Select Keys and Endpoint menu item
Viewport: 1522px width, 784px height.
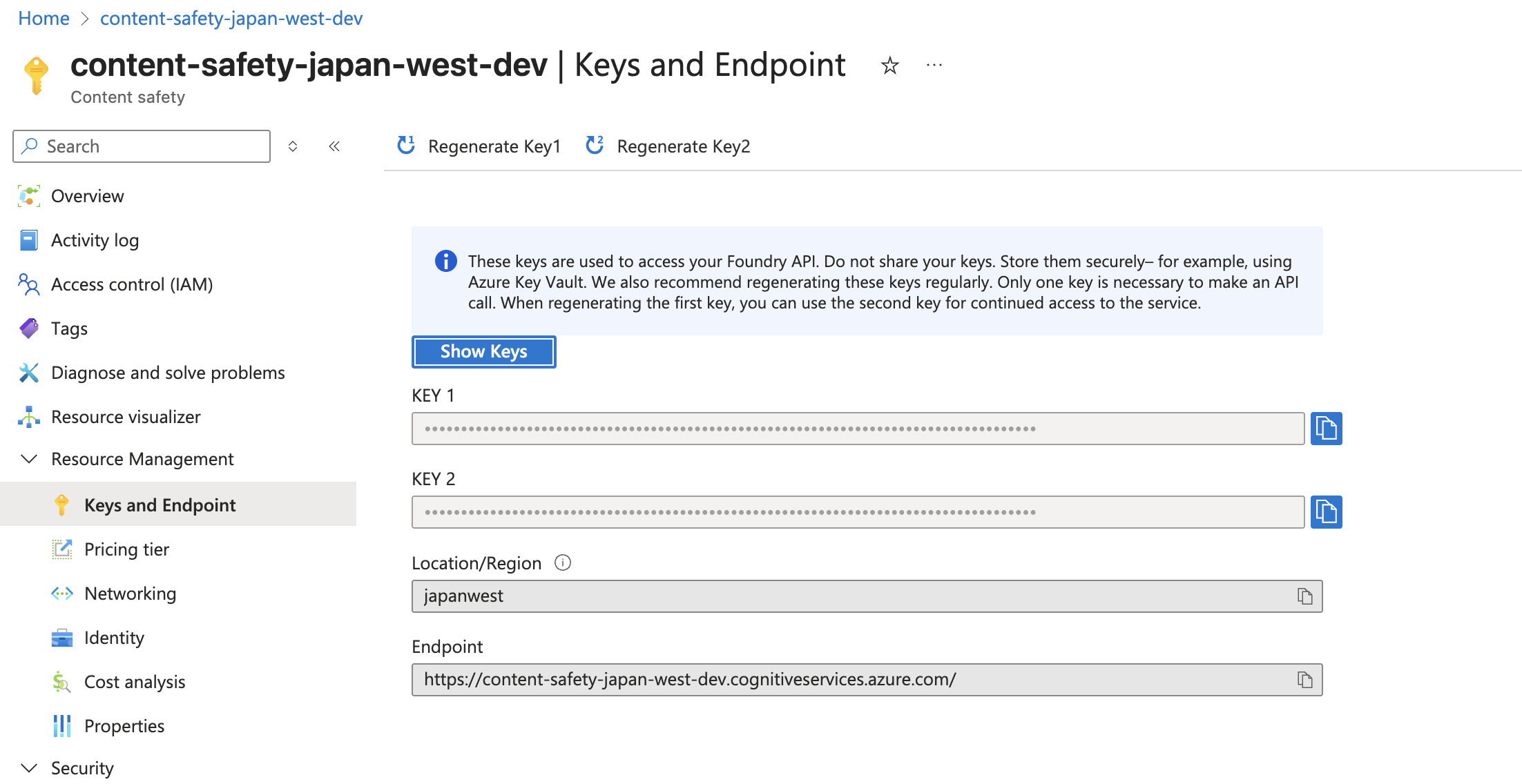click(x=178, y=505)
